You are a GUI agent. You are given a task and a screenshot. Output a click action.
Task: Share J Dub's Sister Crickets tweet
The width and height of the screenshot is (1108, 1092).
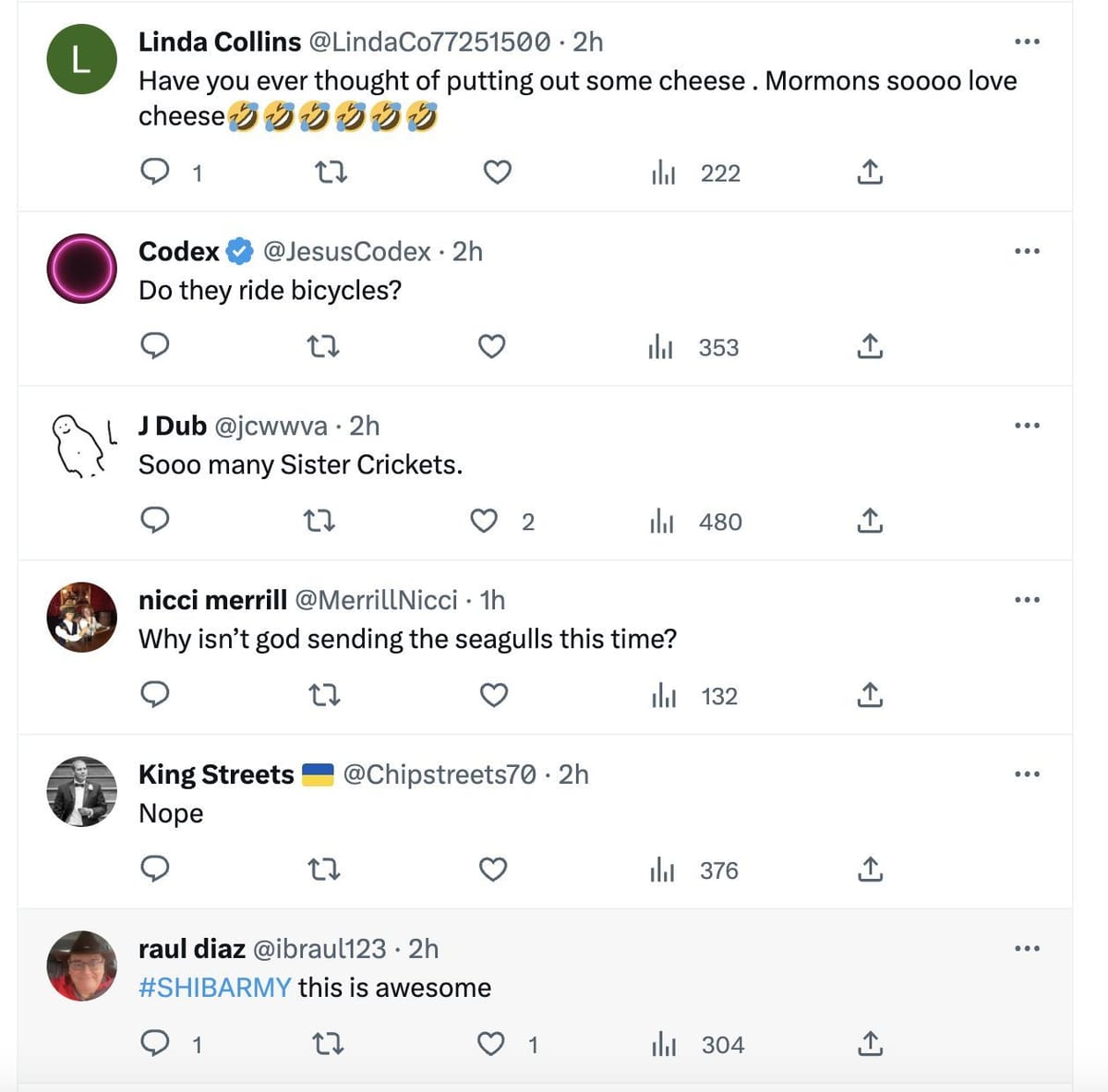pos(870,522)
